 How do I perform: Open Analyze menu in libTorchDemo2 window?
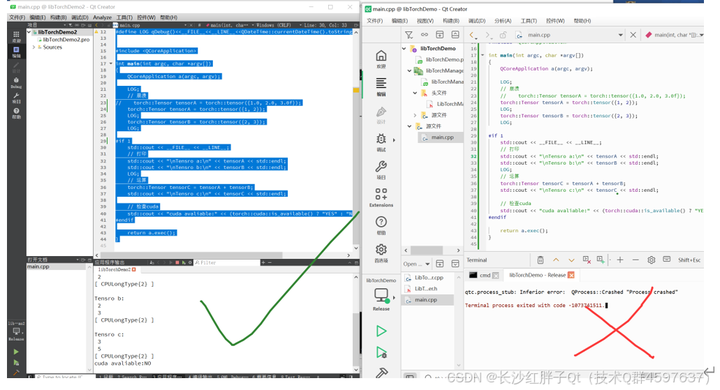[x=102, y=17]
